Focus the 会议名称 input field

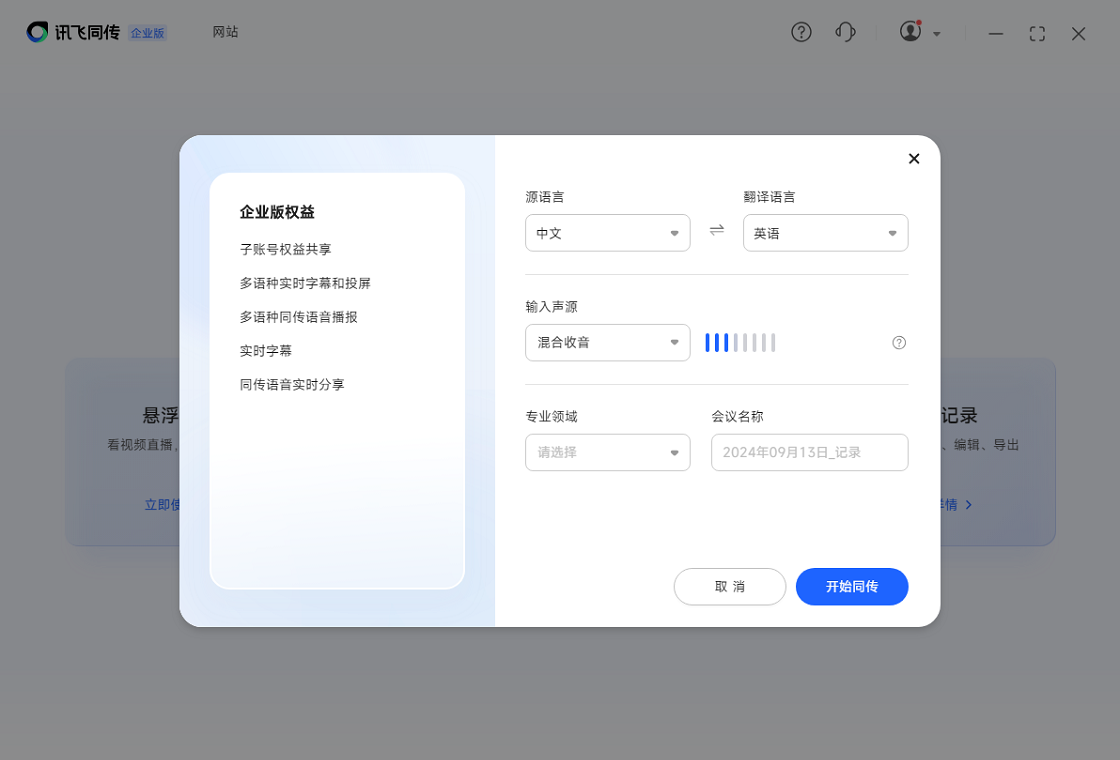pos(809,452)
